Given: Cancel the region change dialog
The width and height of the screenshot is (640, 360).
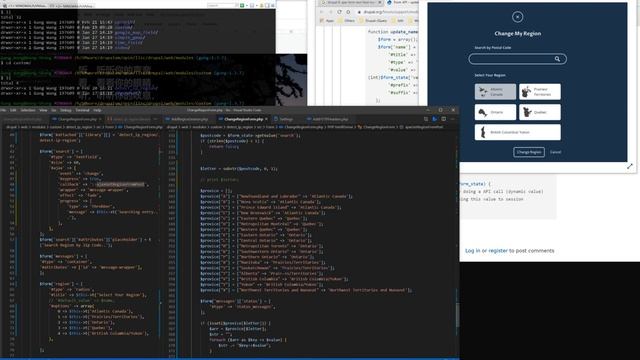Looking at the screenshot, I should point(555,152).
